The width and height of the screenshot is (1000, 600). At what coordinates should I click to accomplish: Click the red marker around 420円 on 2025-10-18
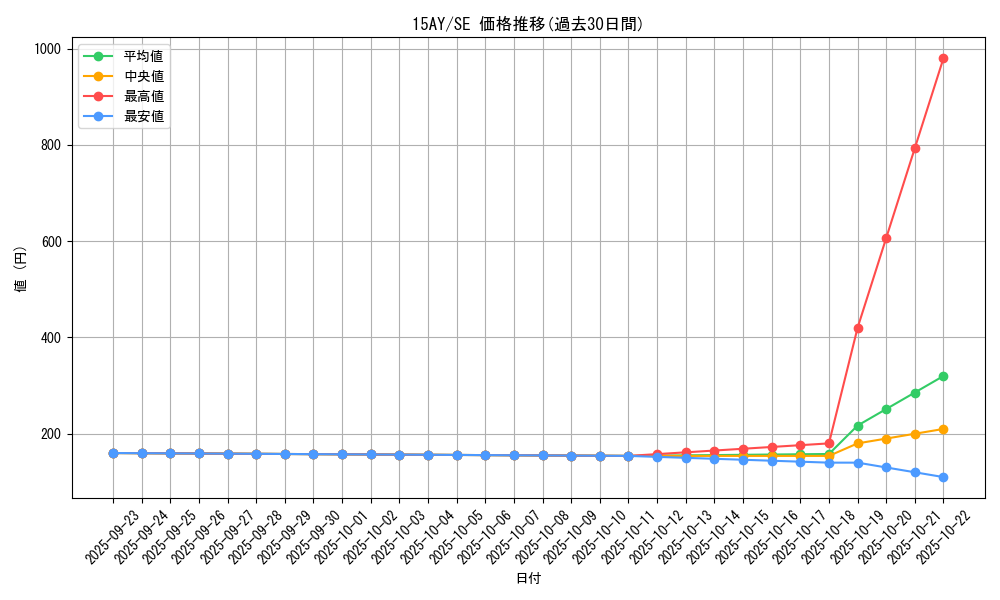(x=856, y=328)
